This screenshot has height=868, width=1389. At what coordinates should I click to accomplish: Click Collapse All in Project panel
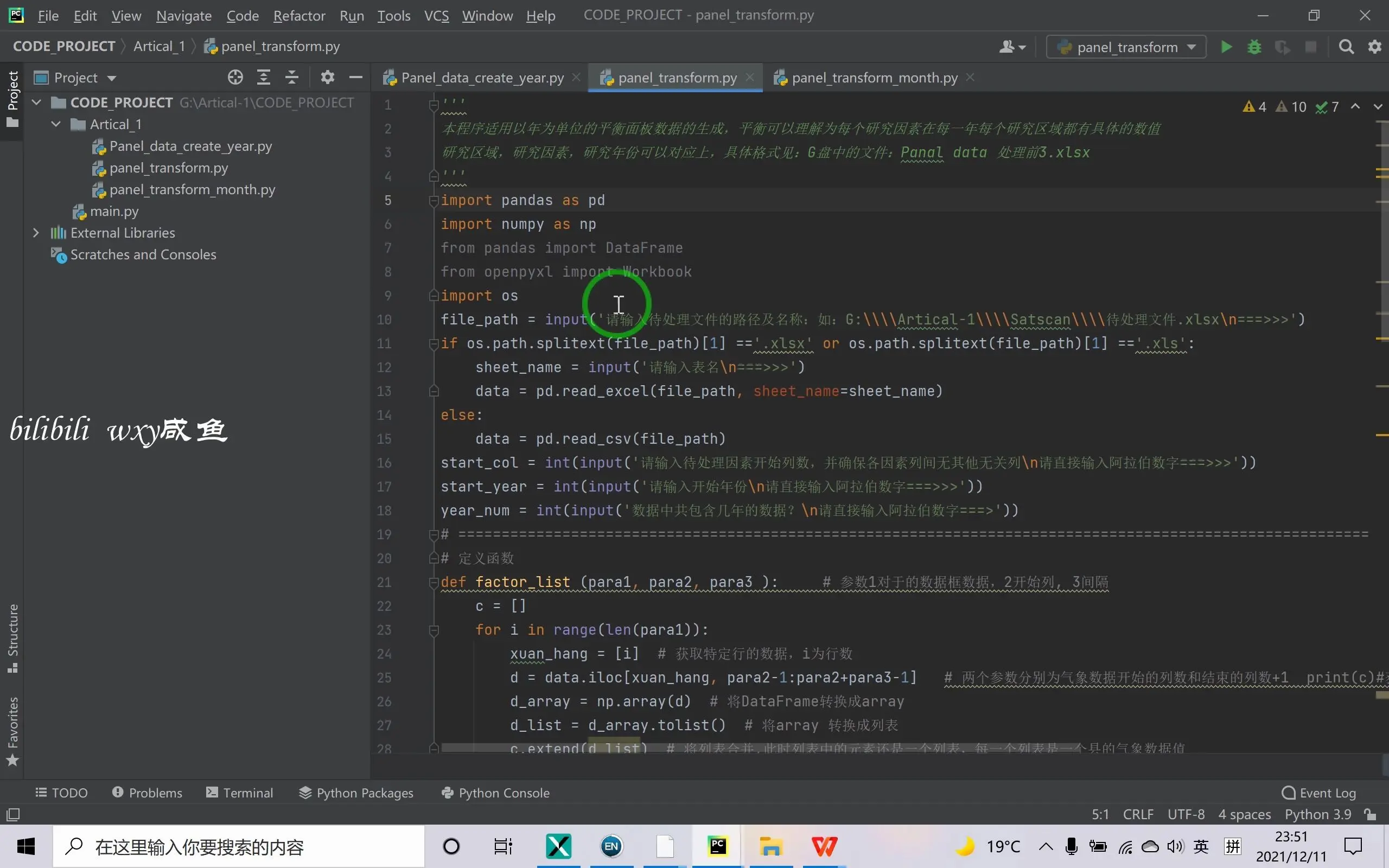pos(292,78)
